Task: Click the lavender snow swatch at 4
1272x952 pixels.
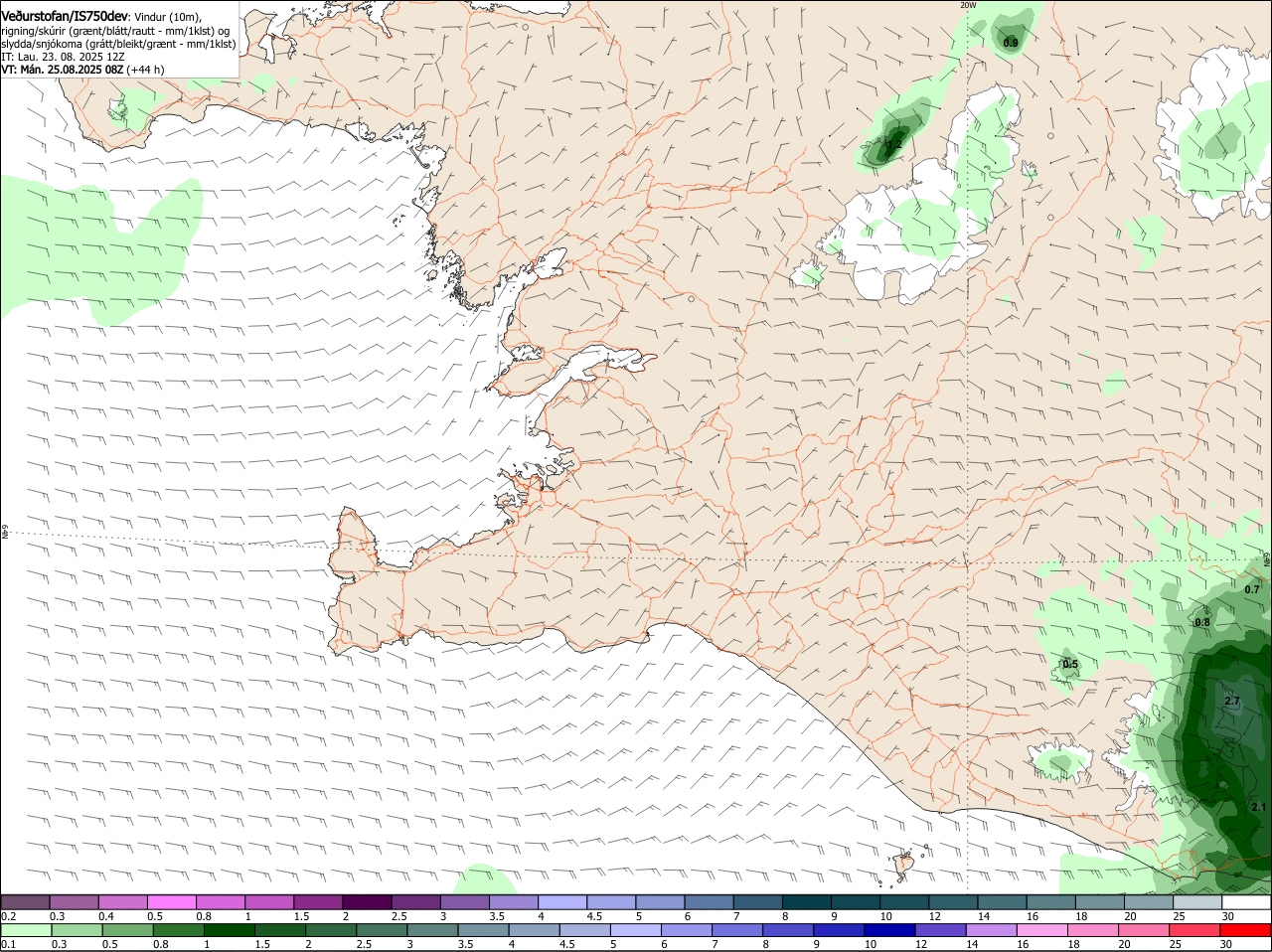Action: tap(562, 901)
